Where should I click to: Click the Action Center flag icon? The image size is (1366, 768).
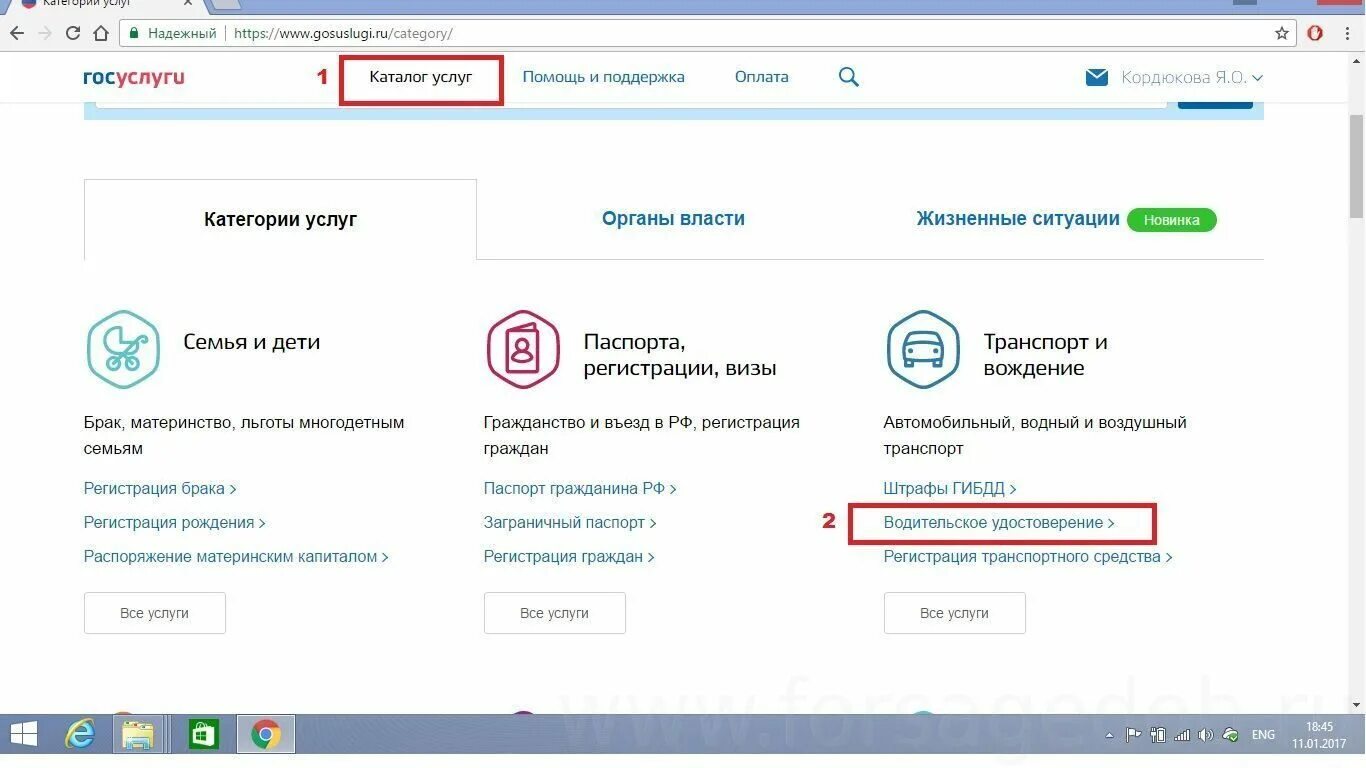click(1133, 735)
